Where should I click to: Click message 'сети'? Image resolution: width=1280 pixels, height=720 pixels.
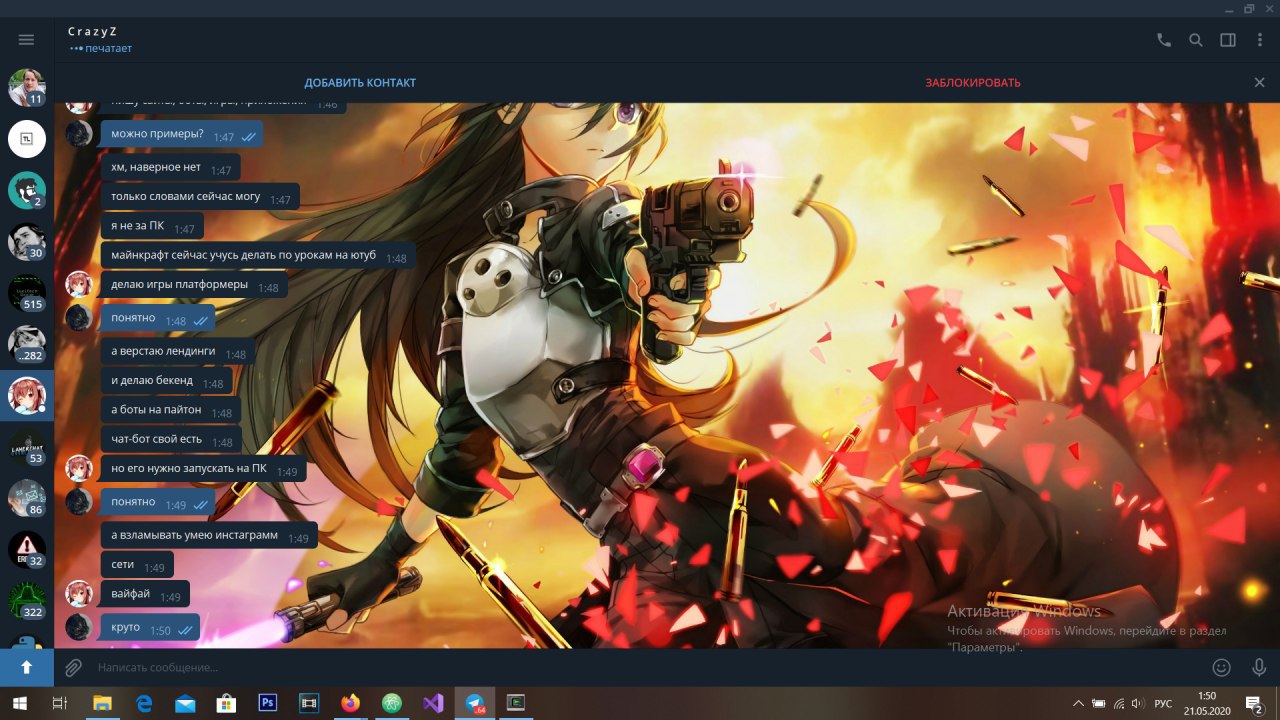137,566
